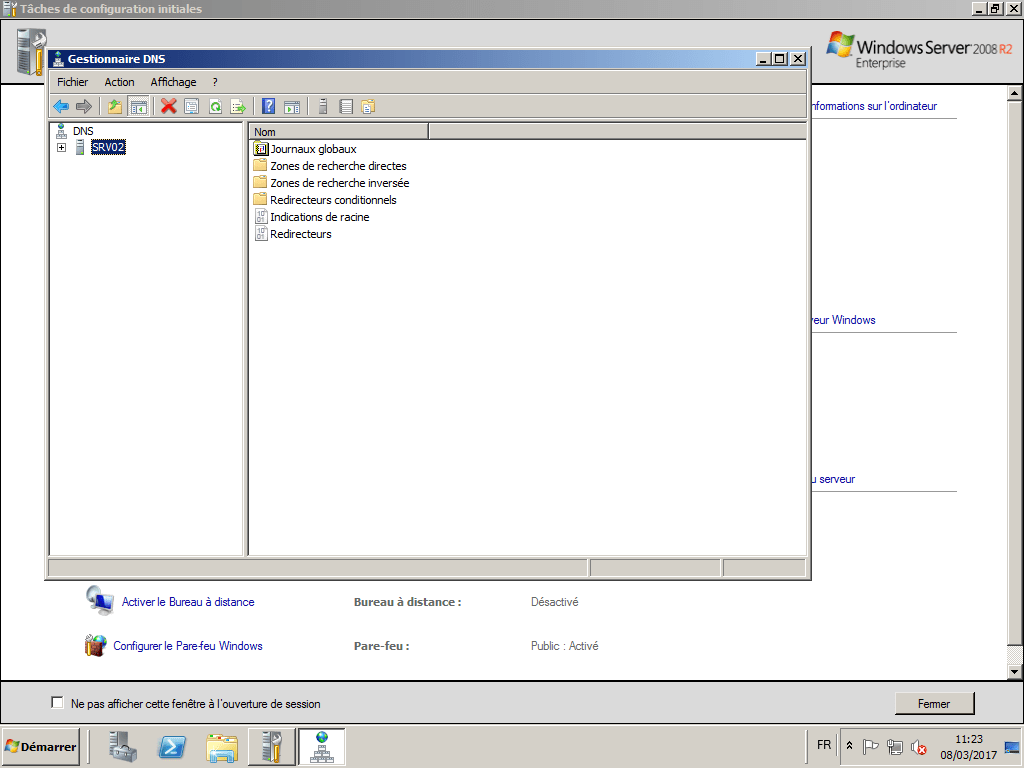Viewport: 1024px width, 768px height.
Task: Expand the SRV02 server node
Action: coord(62,147)
